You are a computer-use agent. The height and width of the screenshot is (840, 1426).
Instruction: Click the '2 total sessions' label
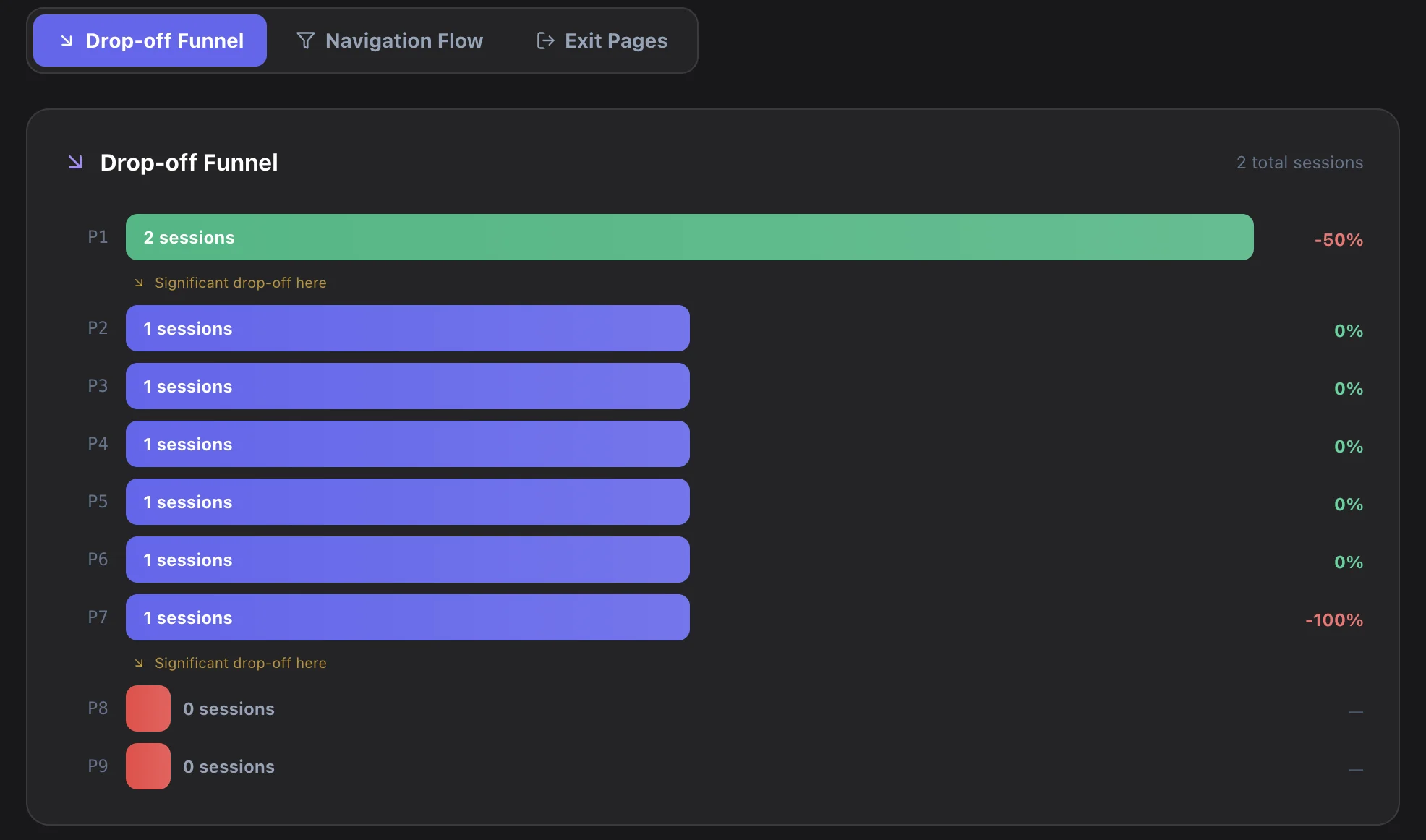coord(1299,162)
